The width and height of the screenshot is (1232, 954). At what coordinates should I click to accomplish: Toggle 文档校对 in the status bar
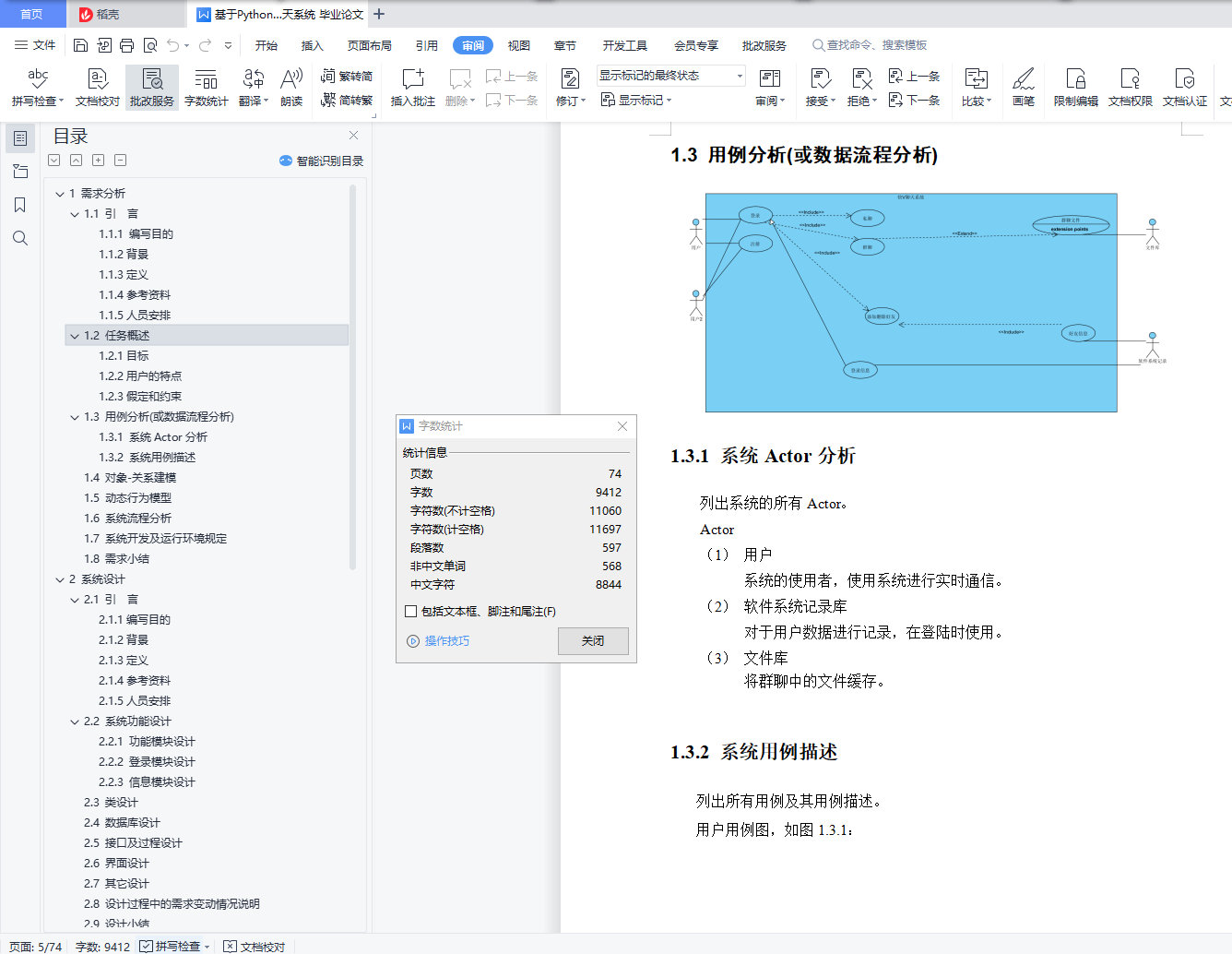pyautogui.click(x=255, y=947)
